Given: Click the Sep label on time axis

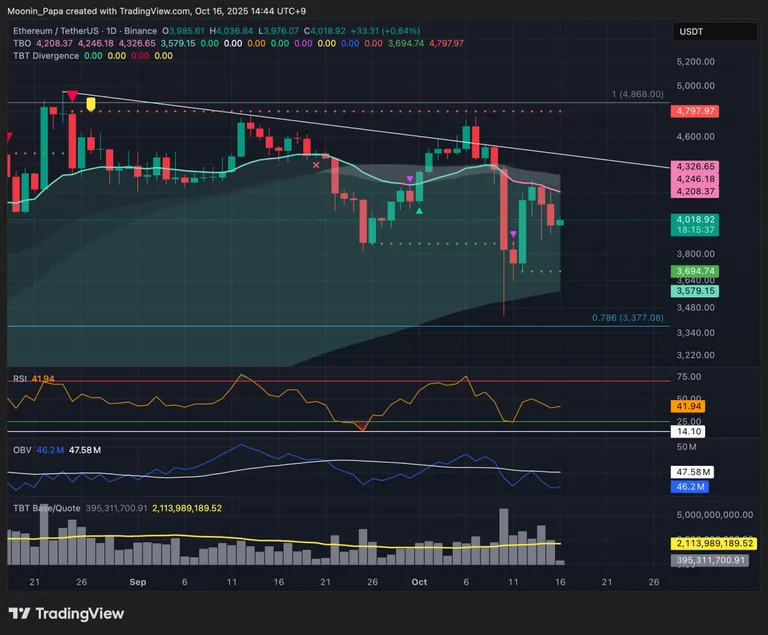Looking at the screenshot, I should pyautogui.click(x=138, y=581).
